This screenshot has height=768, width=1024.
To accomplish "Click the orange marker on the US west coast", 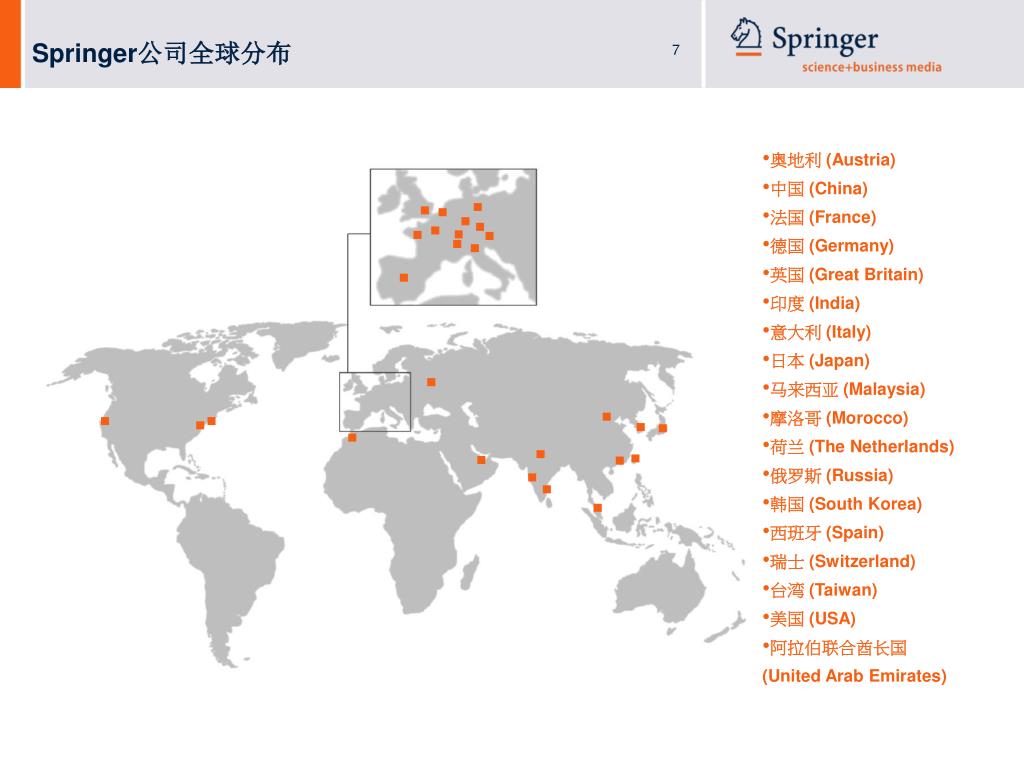I will pos(105,421).
